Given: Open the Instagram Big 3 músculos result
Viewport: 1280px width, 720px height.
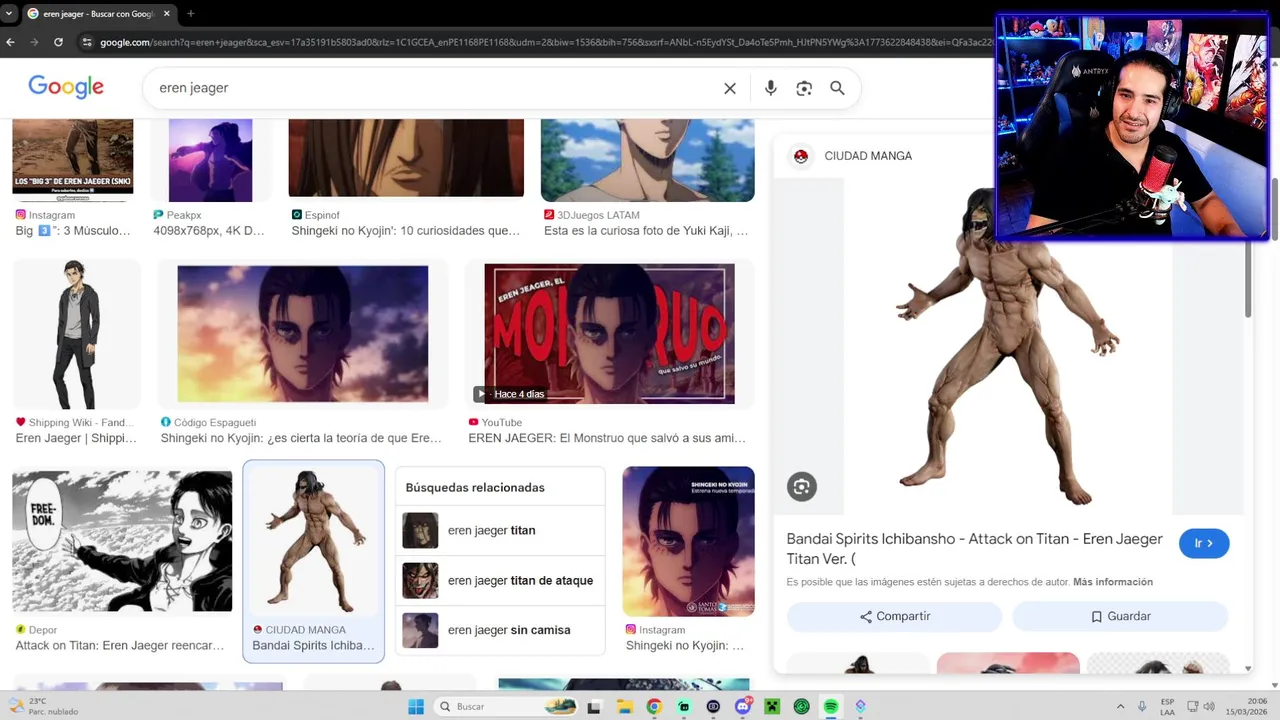Looking at the screenshot, I should tap(73, 230).
